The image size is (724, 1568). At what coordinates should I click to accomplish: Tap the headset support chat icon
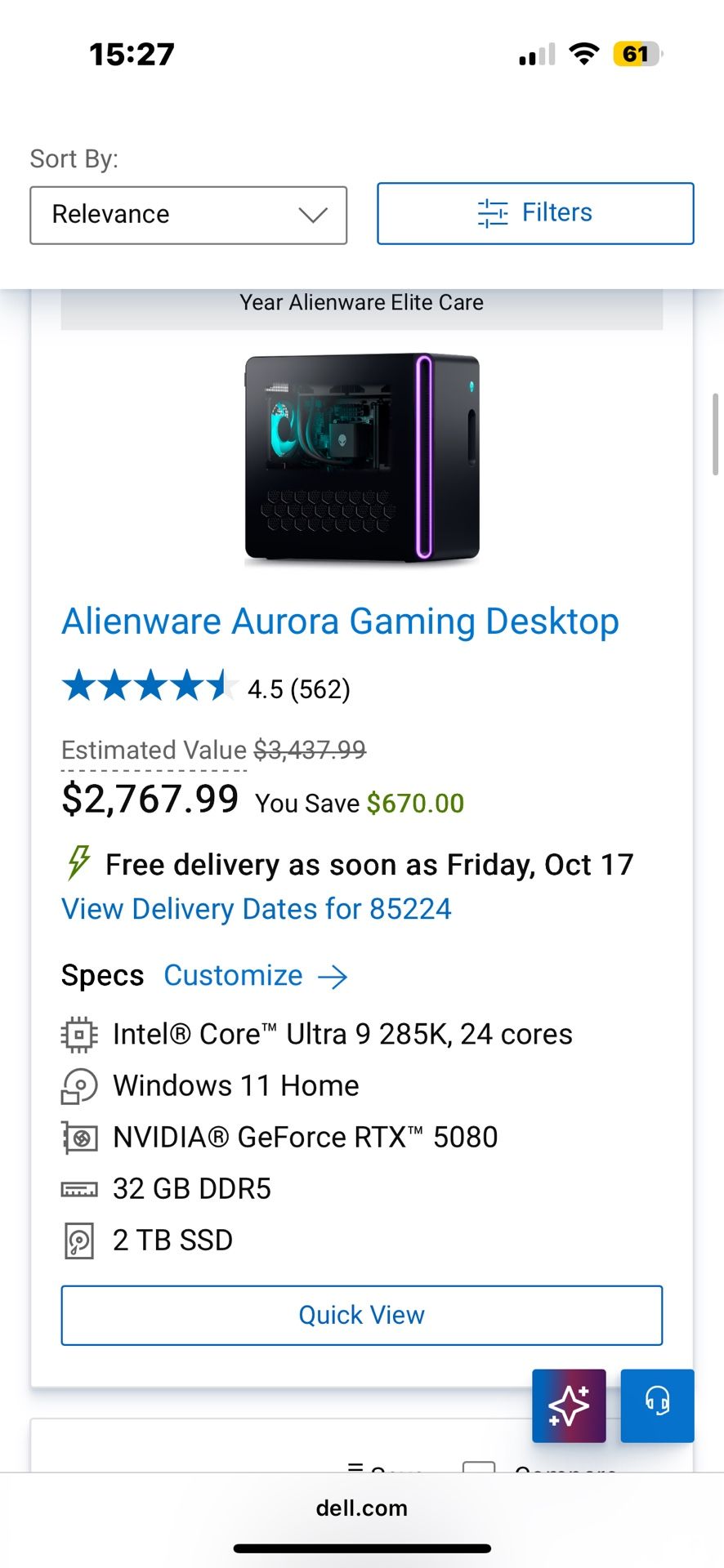click(657, 1405)
